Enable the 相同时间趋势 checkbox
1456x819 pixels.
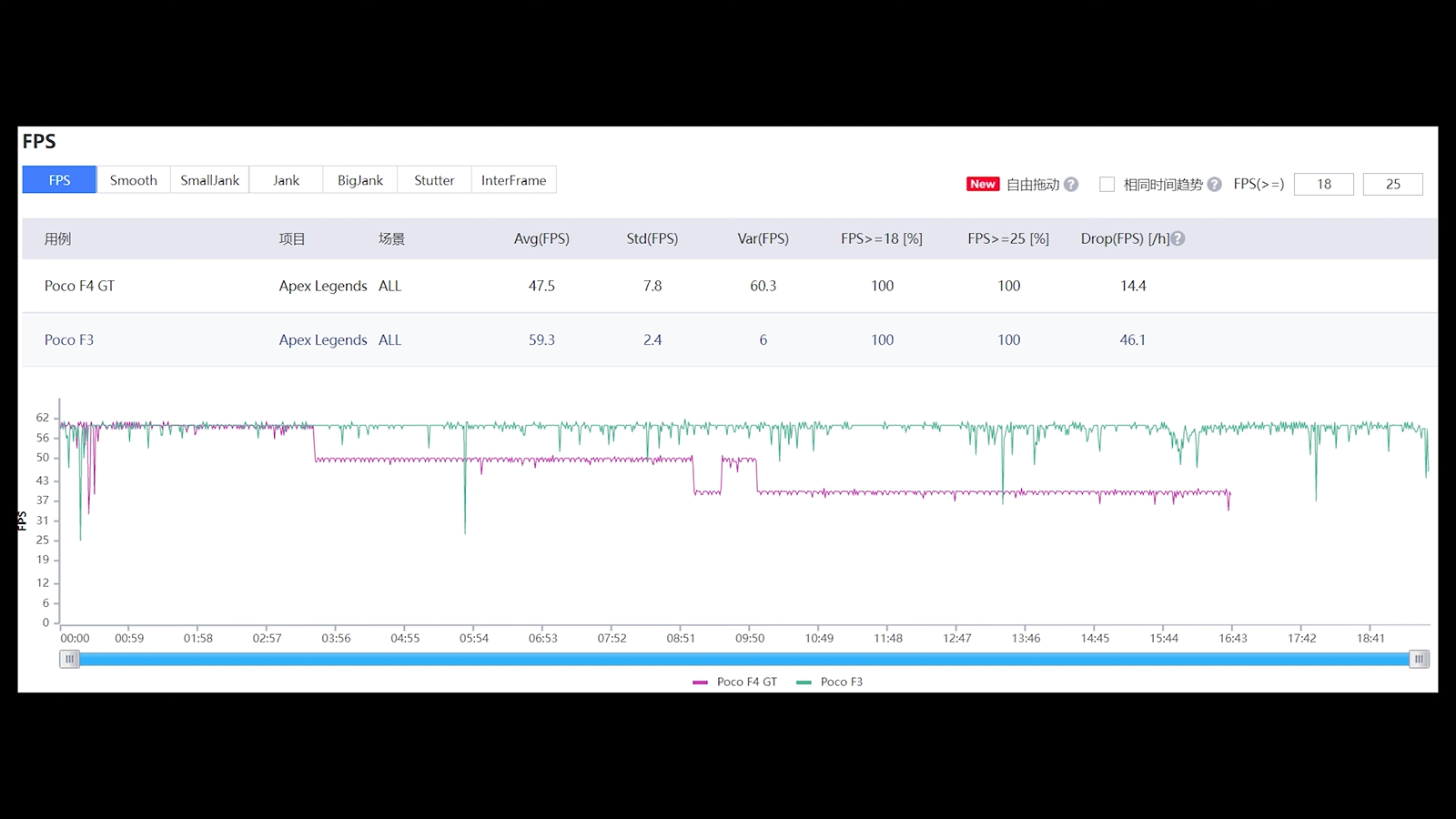coord(1107,184)
